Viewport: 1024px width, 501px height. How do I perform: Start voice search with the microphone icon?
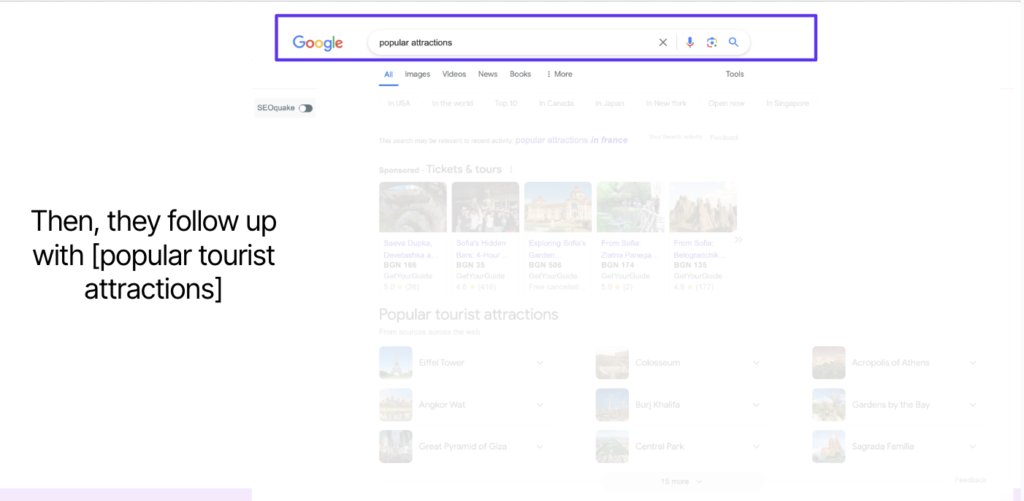tap(689, 43)
